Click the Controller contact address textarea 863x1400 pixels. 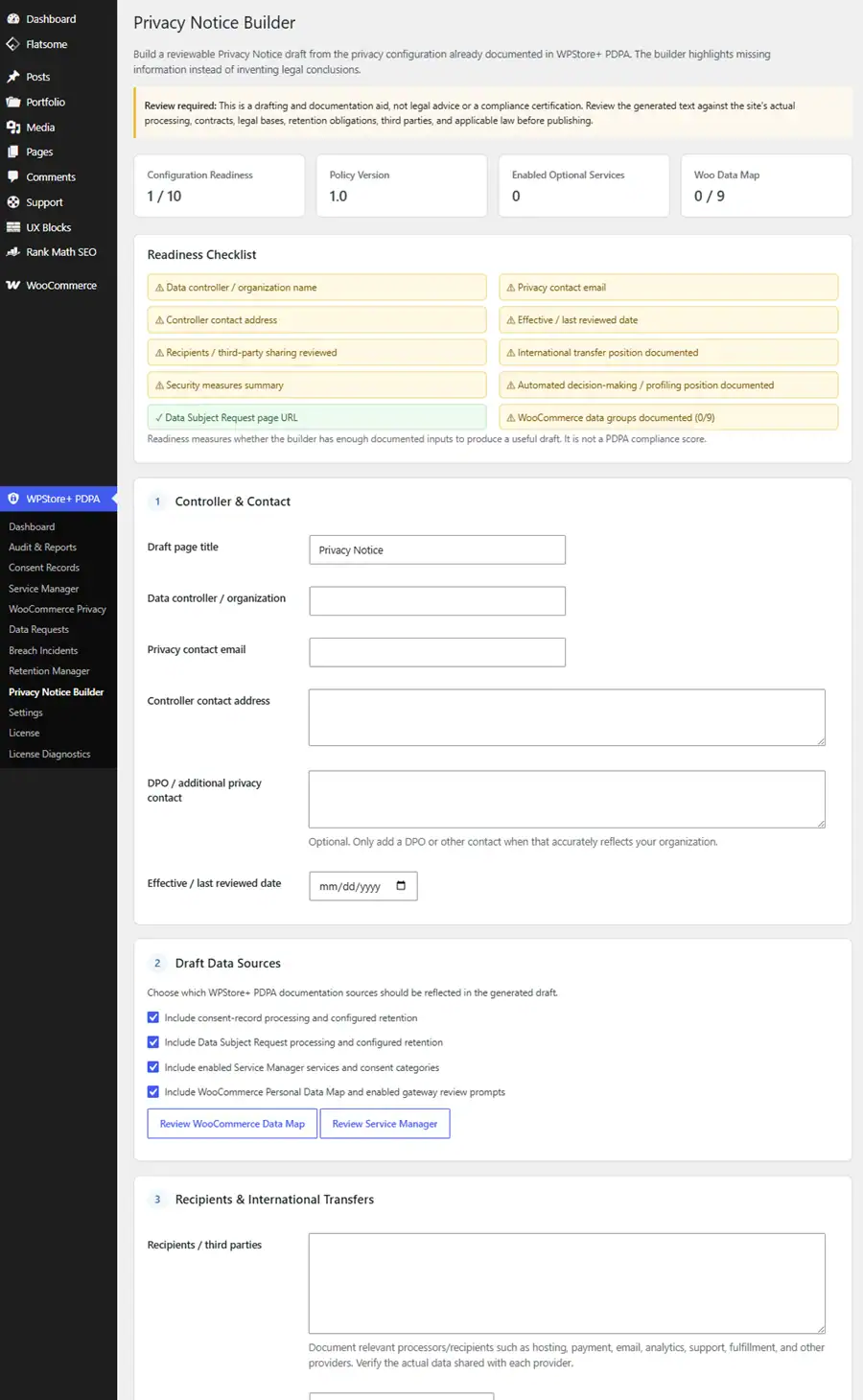pos(567,717)
